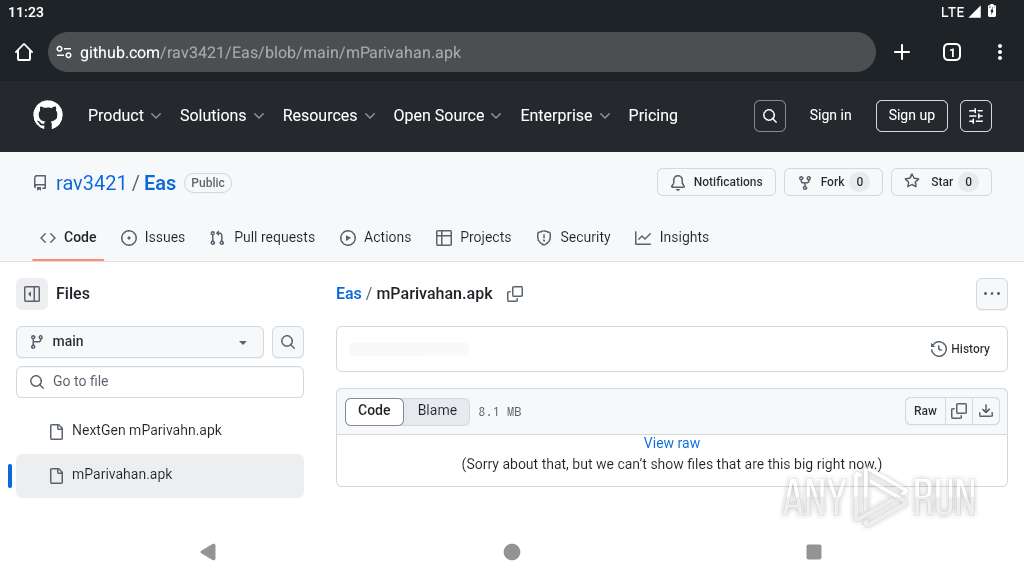Open the Chrome three-dot overflow menu
This screenshot has width=1024, height=576.
pyautogui.click(x=999, y=52)
